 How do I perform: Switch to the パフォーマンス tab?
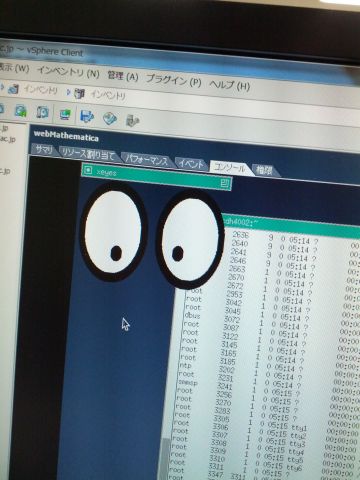click(x=146, y=160)
